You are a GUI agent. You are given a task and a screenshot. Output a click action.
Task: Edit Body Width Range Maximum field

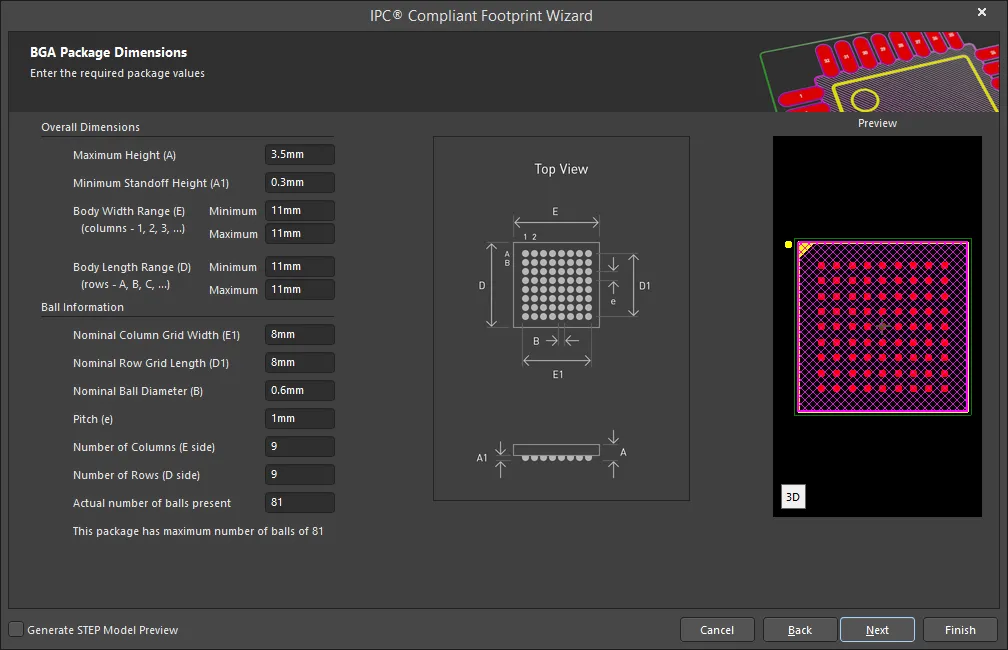(x=300, y=233)
